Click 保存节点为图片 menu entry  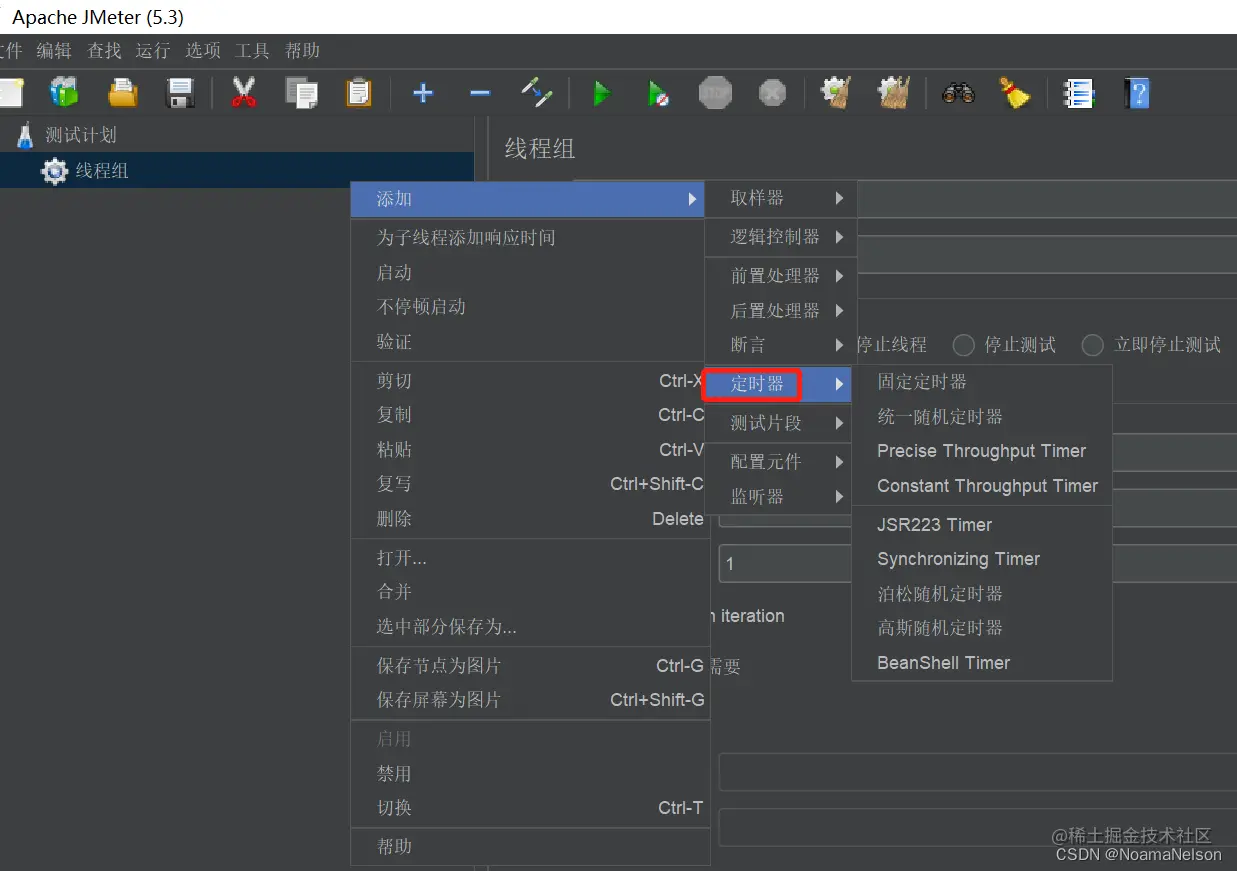(x=530, y=666)
